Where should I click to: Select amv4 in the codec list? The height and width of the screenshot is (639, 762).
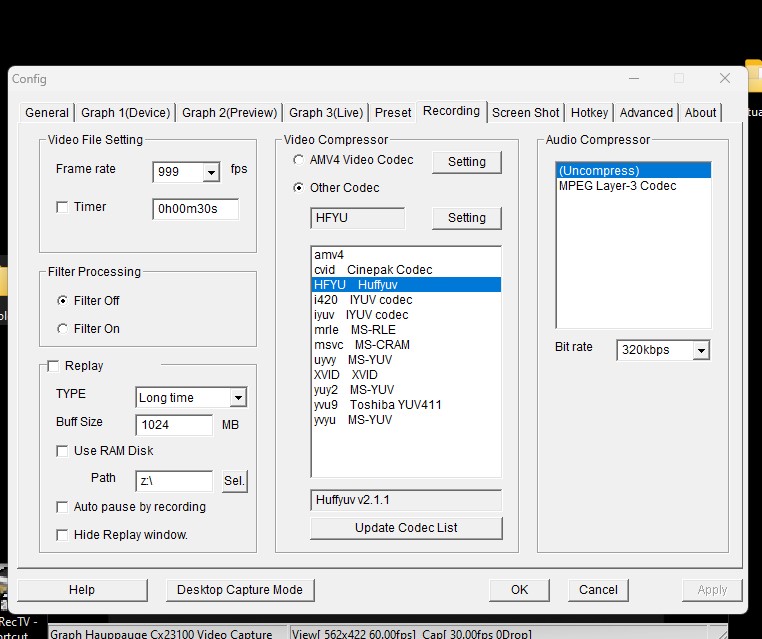[406, 255]
